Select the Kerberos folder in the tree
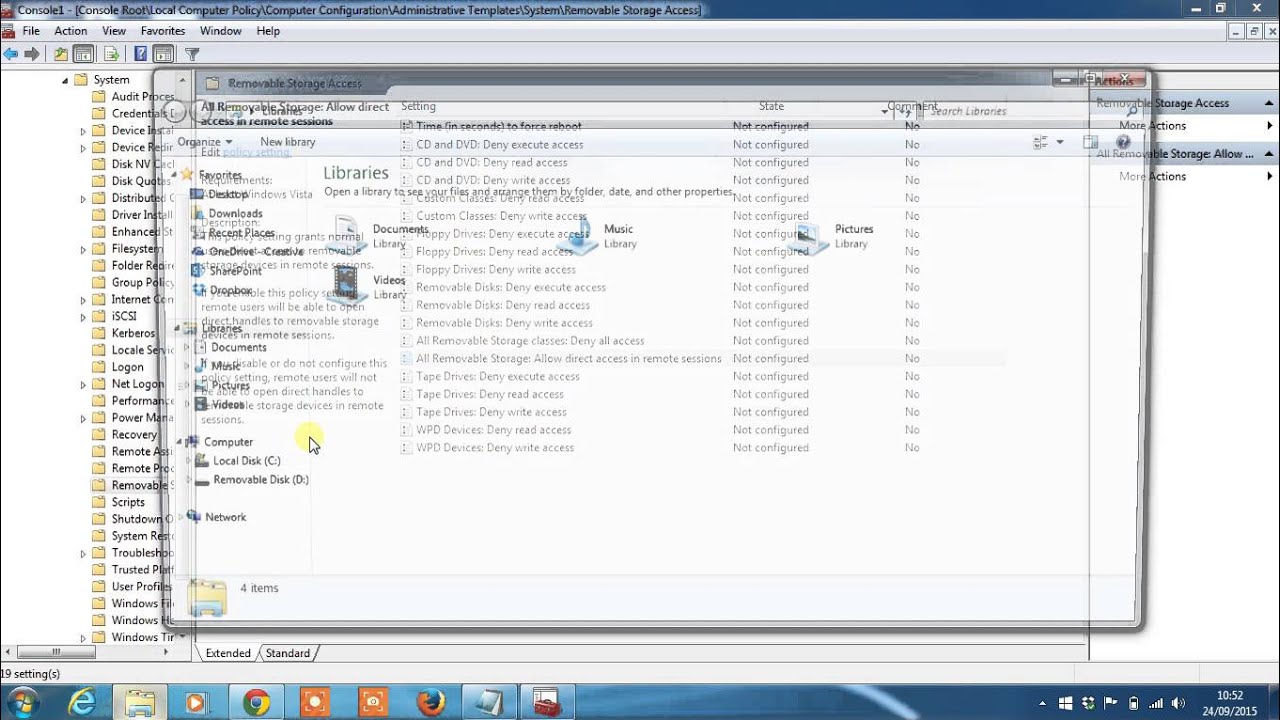This screenshot has width=1280, height=720. tap(133, 333)
